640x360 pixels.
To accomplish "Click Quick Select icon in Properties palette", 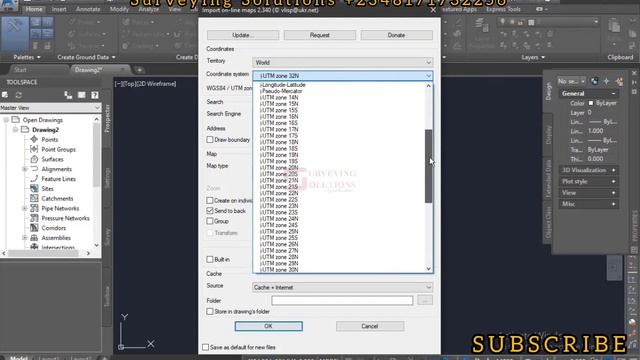I will click(620, 81).
